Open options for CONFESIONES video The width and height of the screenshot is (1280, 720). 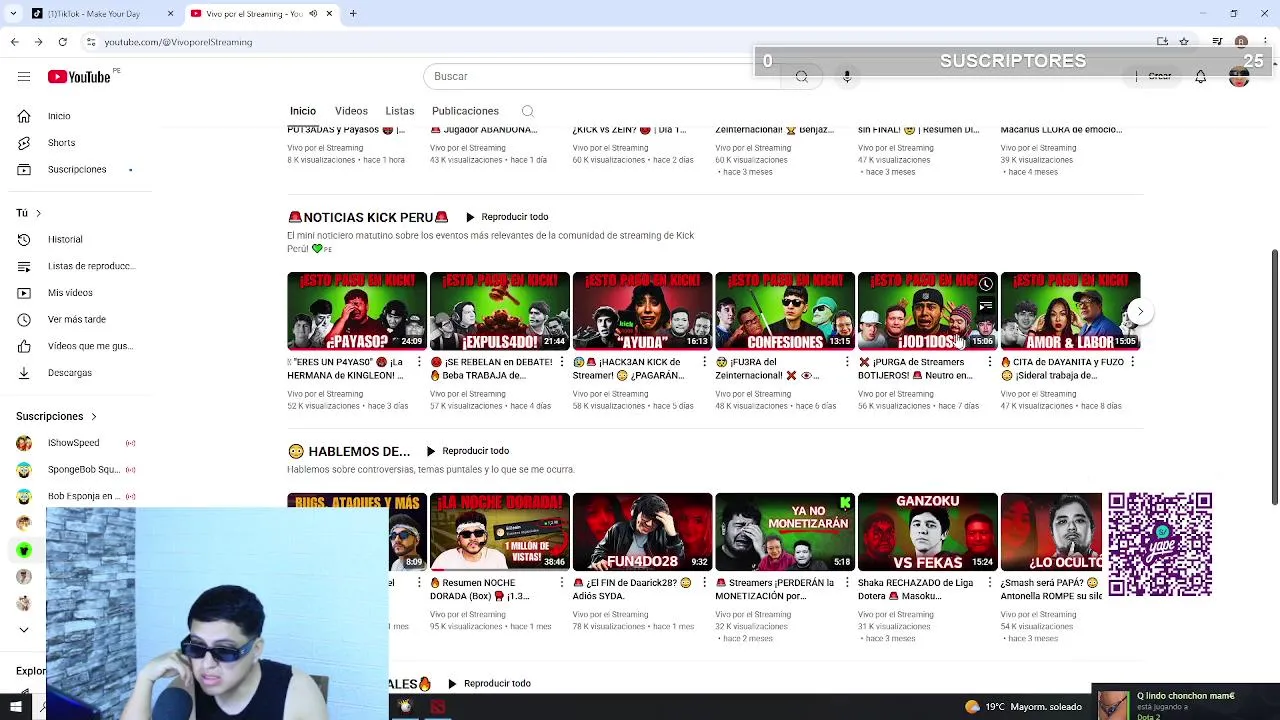click(x=847, y=362)
